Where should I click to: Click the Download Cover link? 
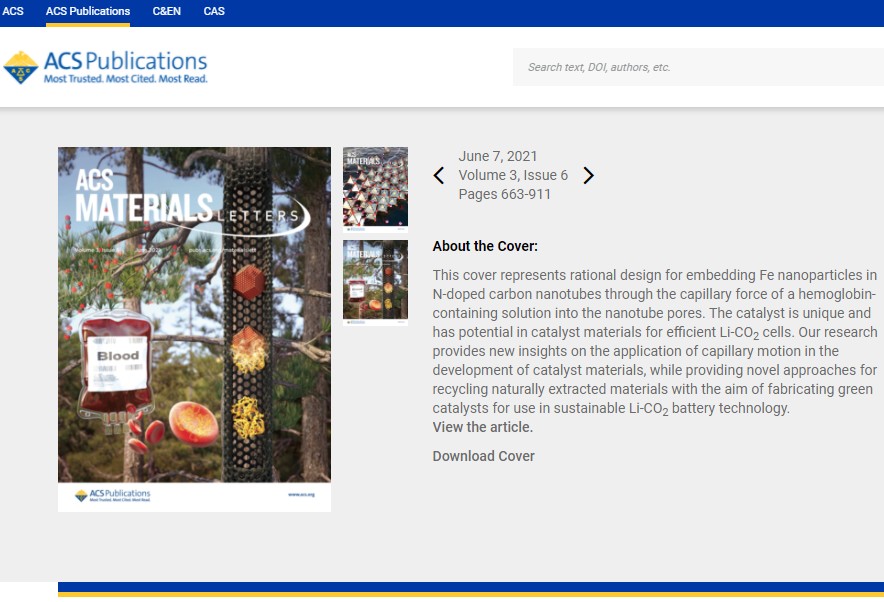coord(484,456)
